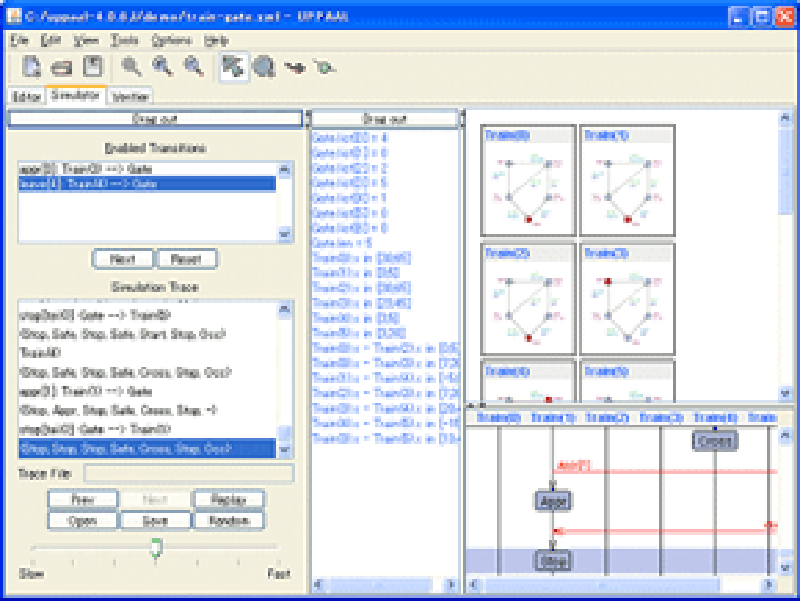The width and height of the screenshot is (800, 601).
Task: Select appr[0] Train(0) enabled transition row
Action: 147,169
